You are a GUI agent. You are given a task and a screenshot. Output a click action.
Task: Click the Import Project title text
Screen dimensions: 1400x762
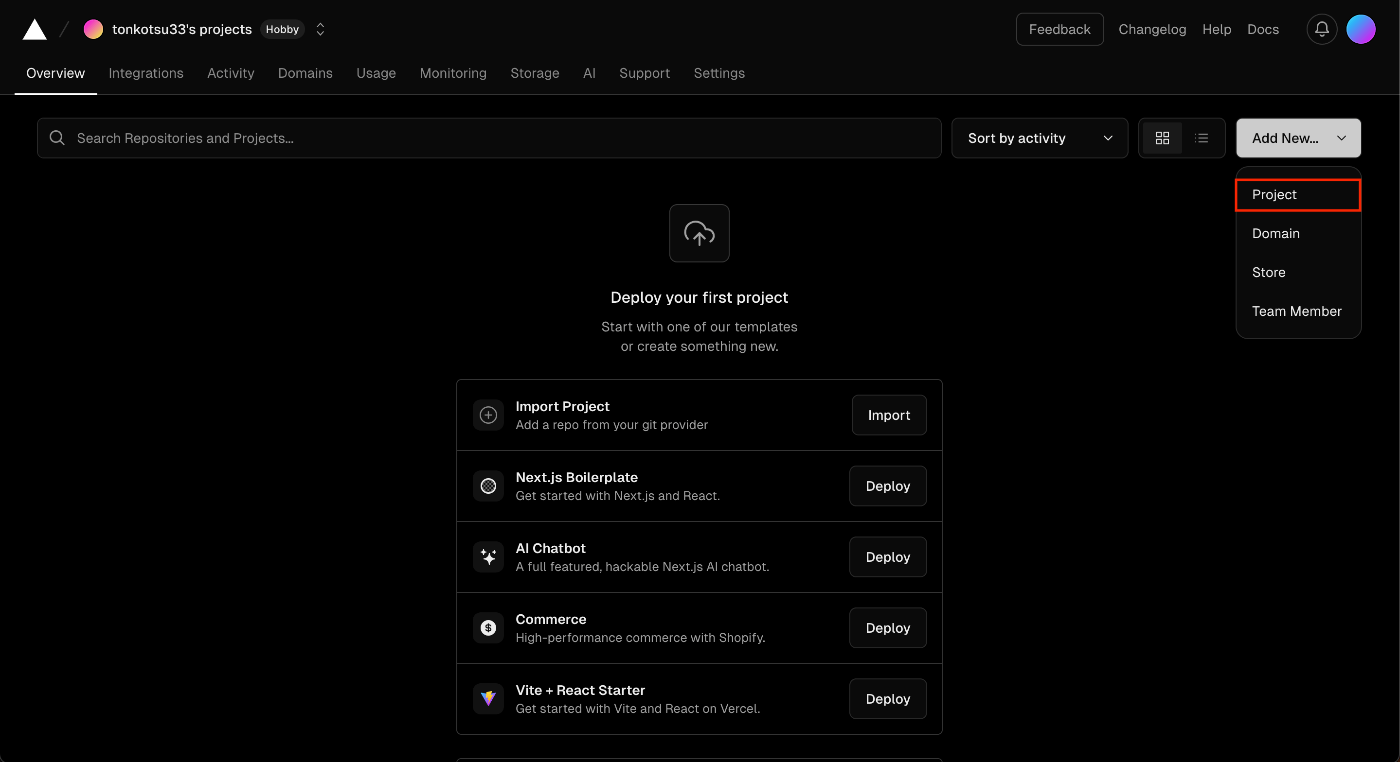tap(562, 406)
